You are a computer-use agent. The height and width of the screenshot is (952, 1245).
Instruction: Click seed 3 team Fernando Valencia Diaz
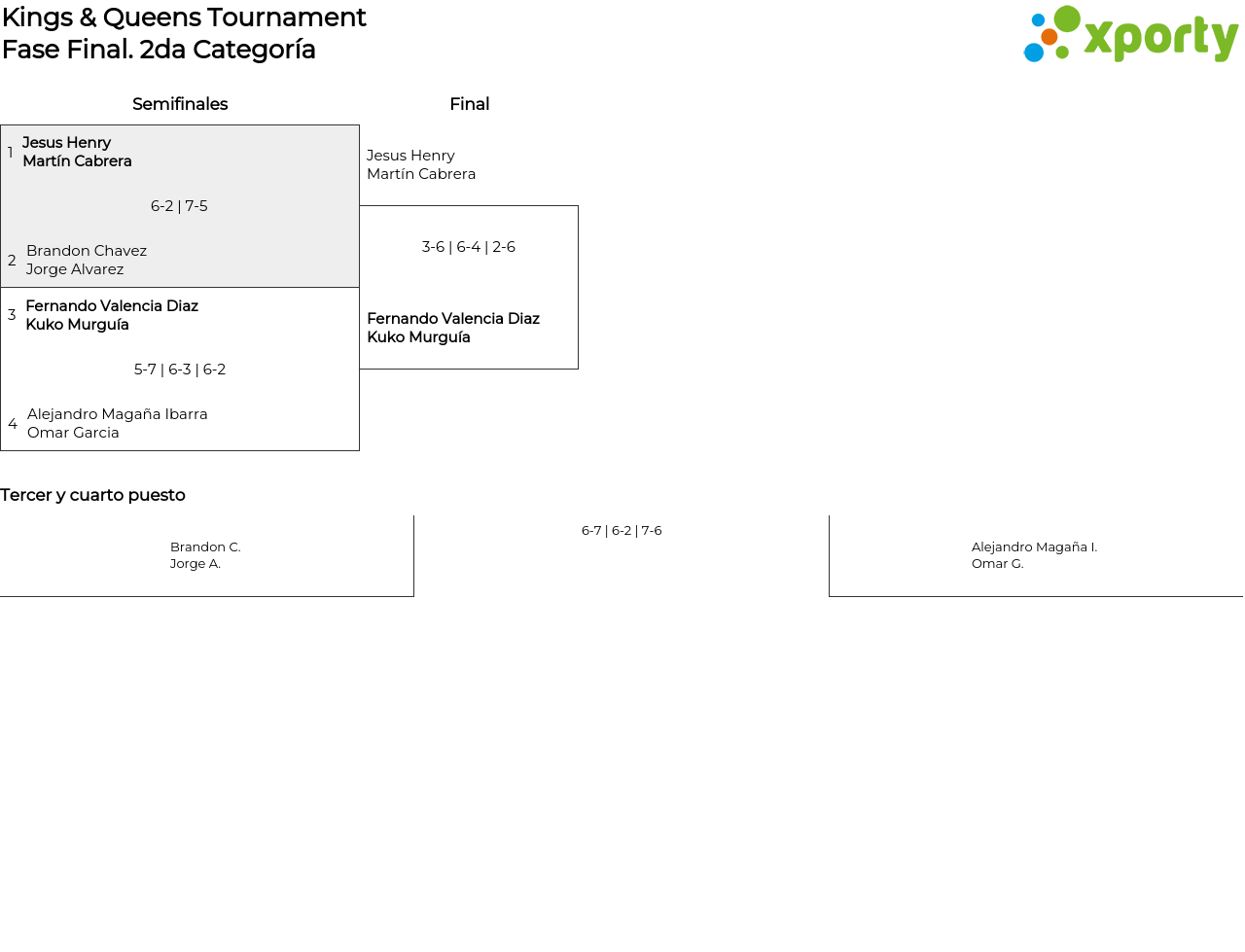click(x=112, y=306)
